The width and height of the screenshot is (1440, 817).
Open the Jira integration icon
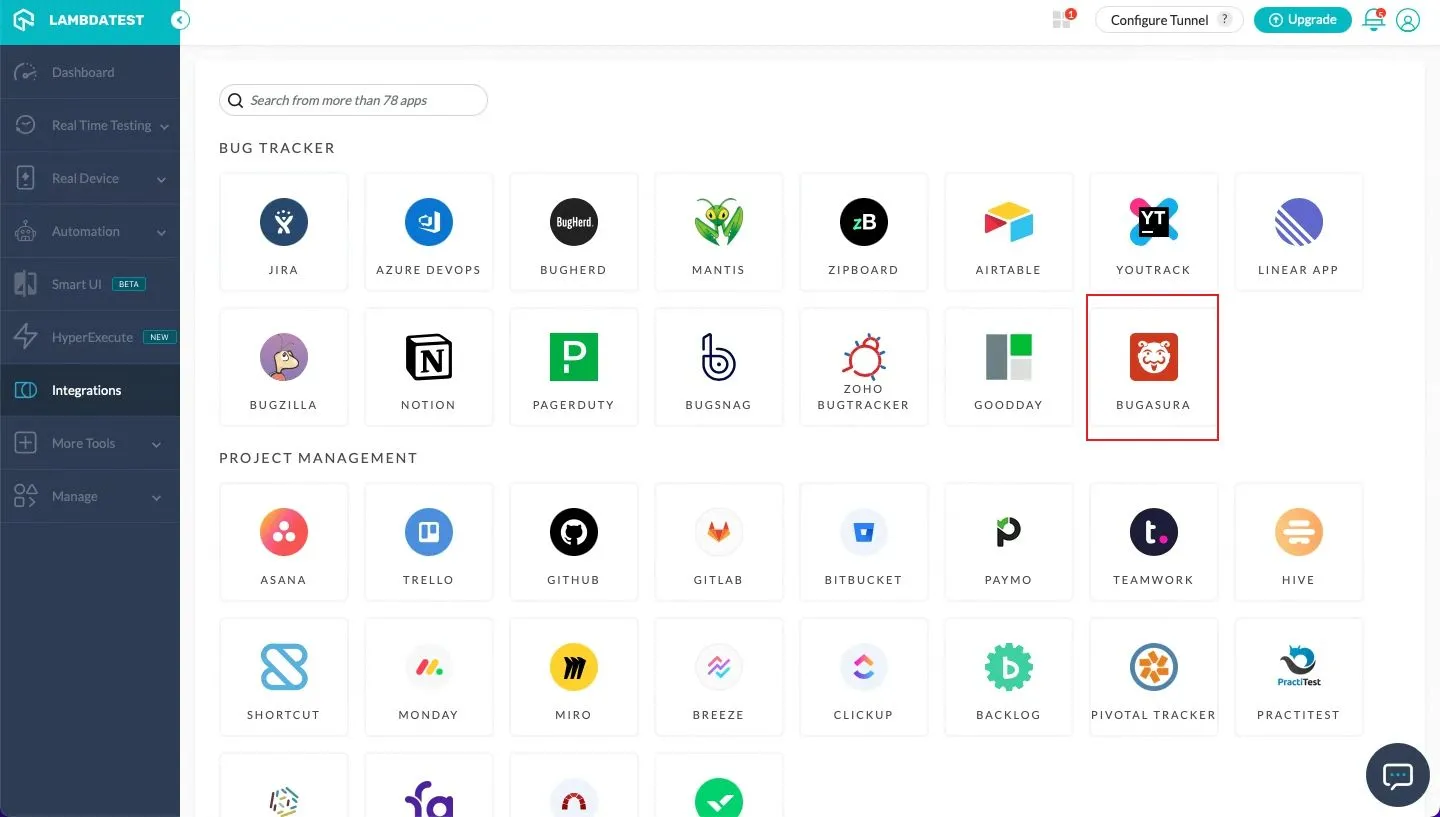click(x=283, y=222)
